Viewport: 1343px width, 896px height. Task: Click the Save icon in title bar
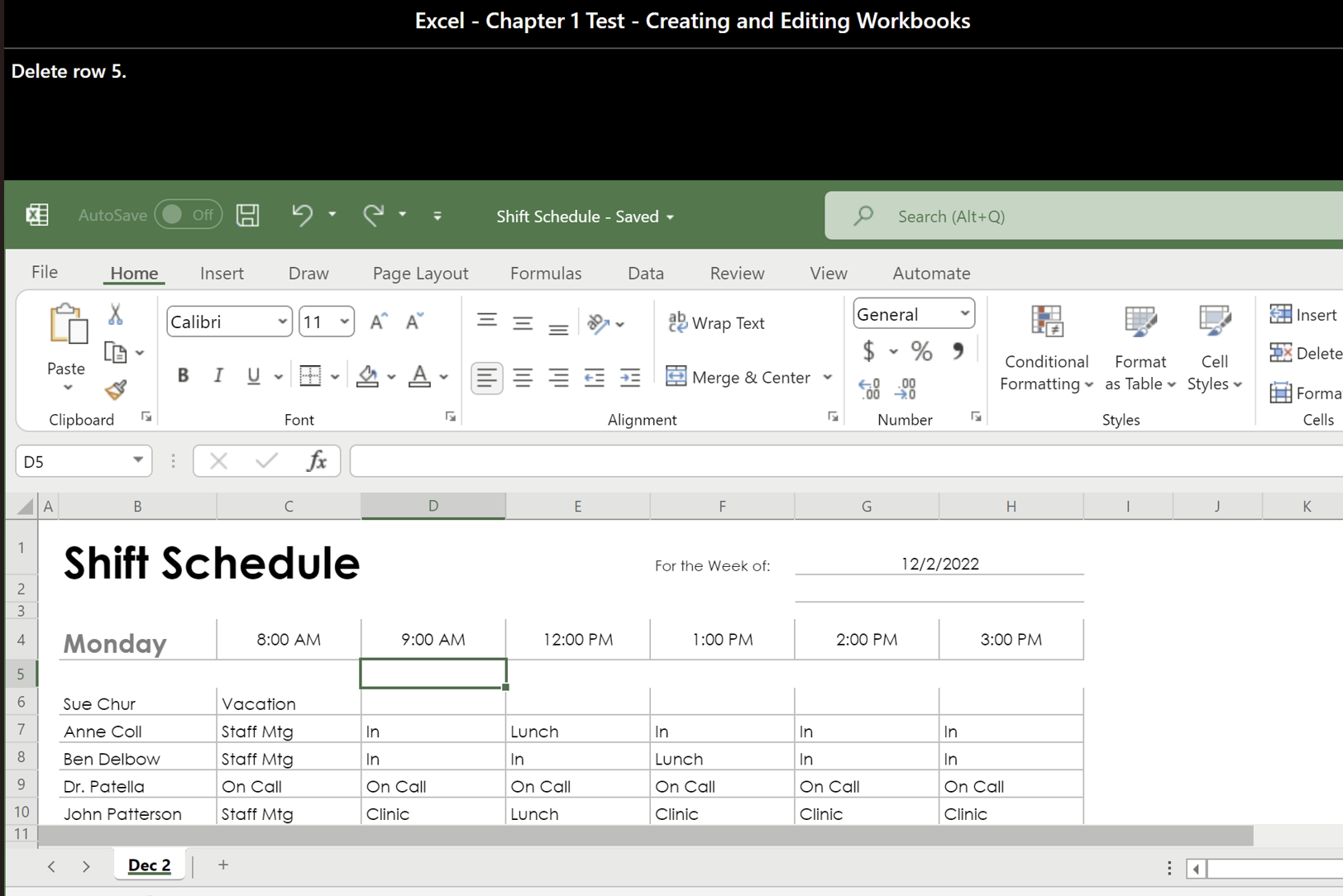coord(247,216)
